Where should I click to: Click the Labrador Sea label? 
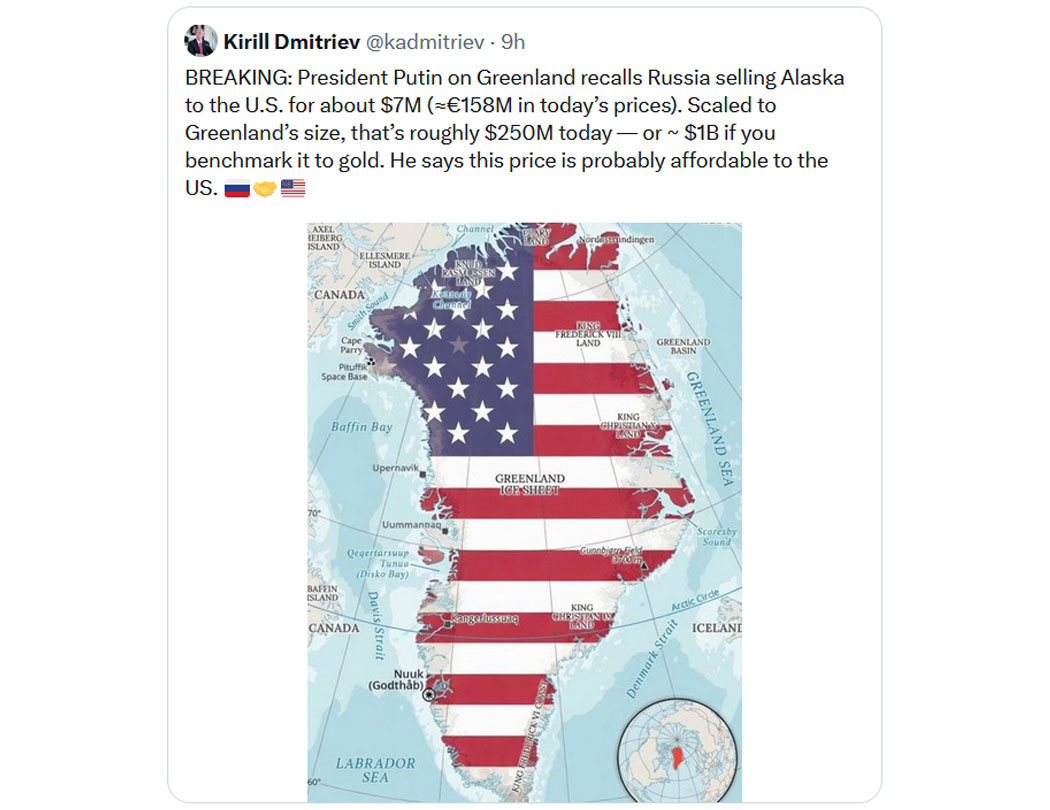pos(374,770)
